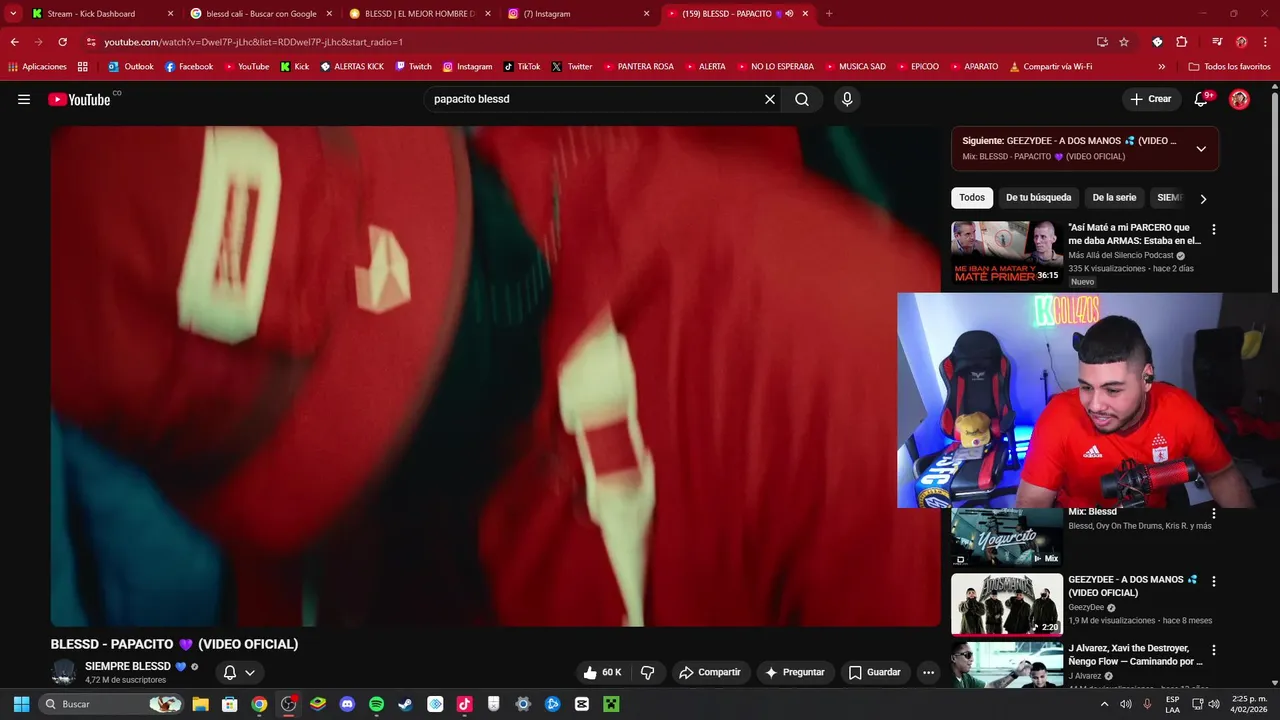1280x720 pixels.
Task: Click the magnifier search button
Action: [x=802, y=99]
